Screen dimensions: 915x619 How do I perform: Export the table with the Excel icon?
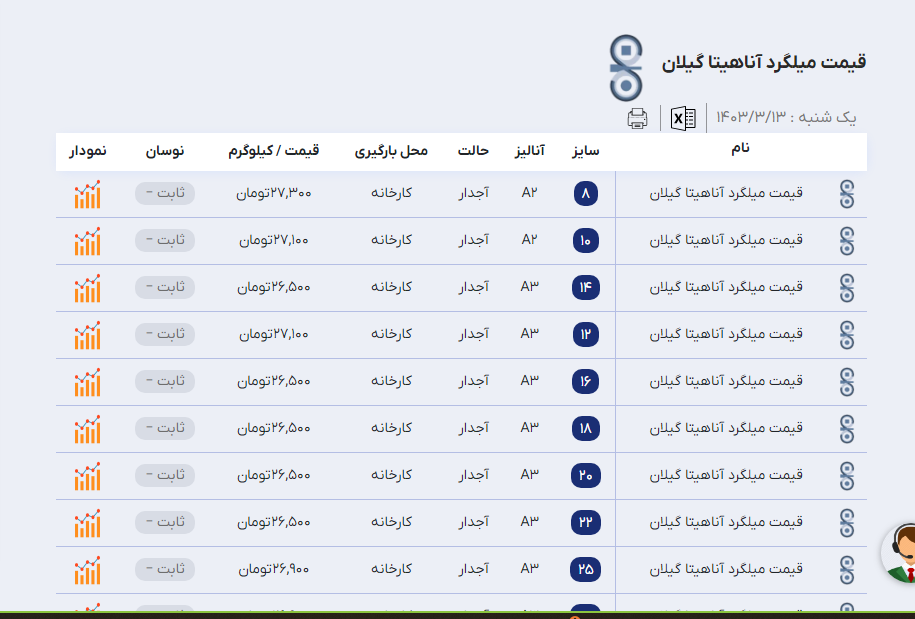(683, 118)
